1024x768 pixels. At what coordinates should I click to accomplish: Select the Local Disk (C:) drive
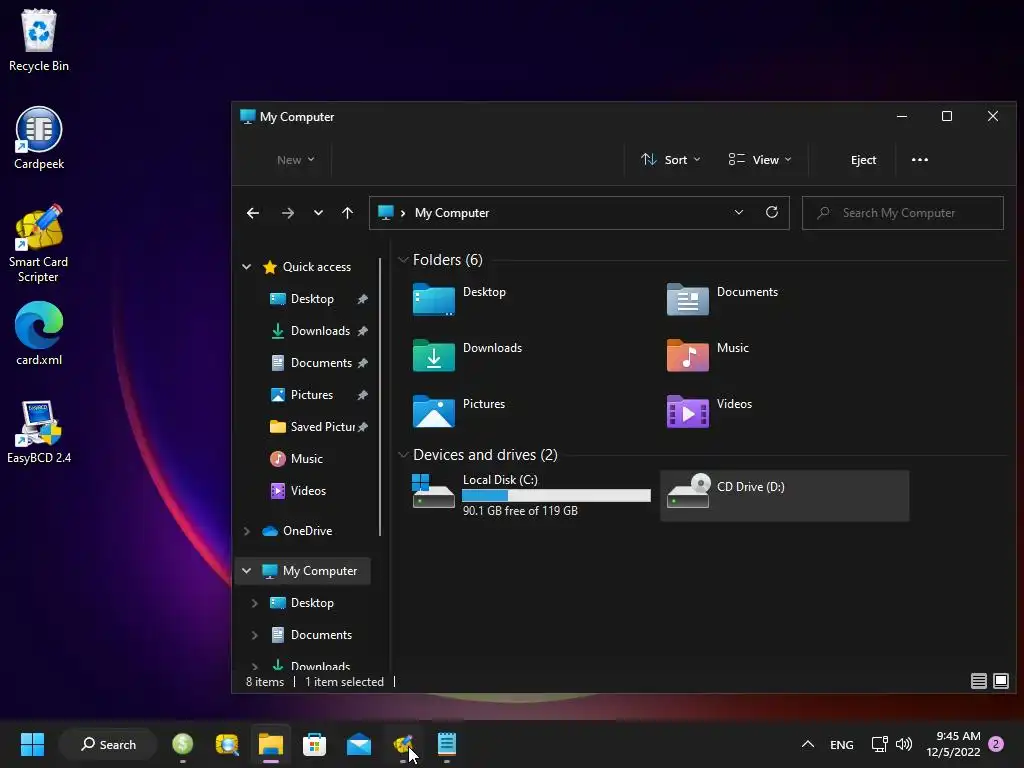[x=530, y=495]
